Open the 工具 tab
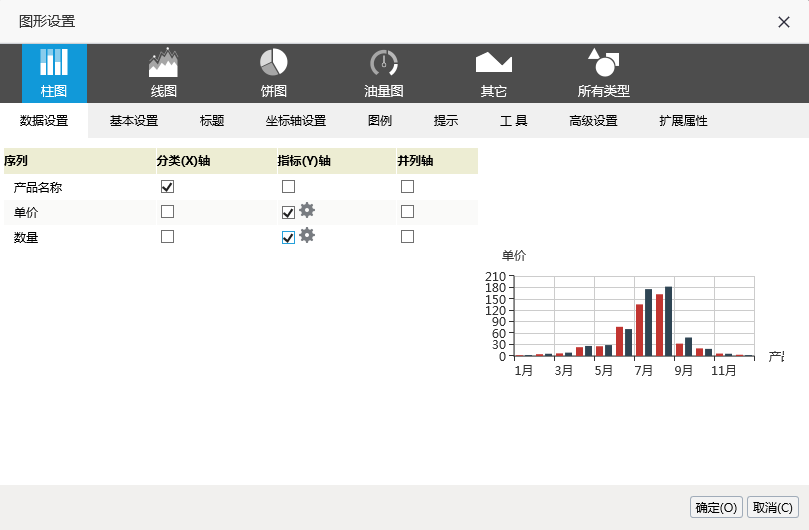Viewport: 809px width, 530px height. click(x=513, y=121)
